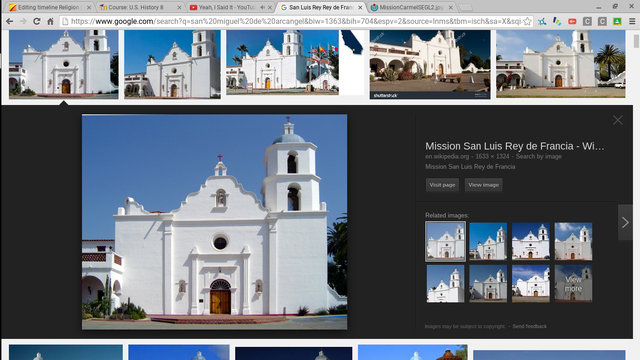Switch to MissionCarmelSEGL2.jpg tab

pos(410,7)
